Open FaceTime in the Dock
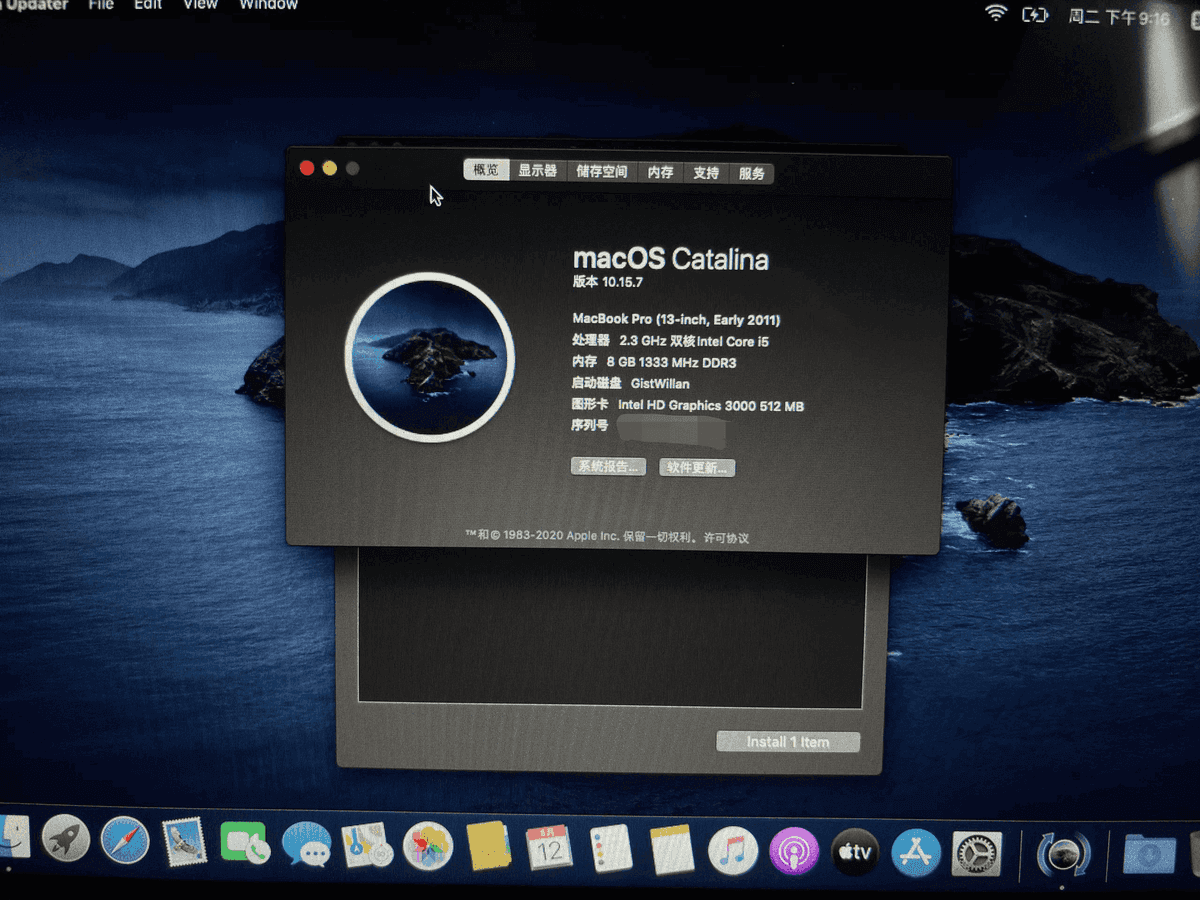 point(244,846)
